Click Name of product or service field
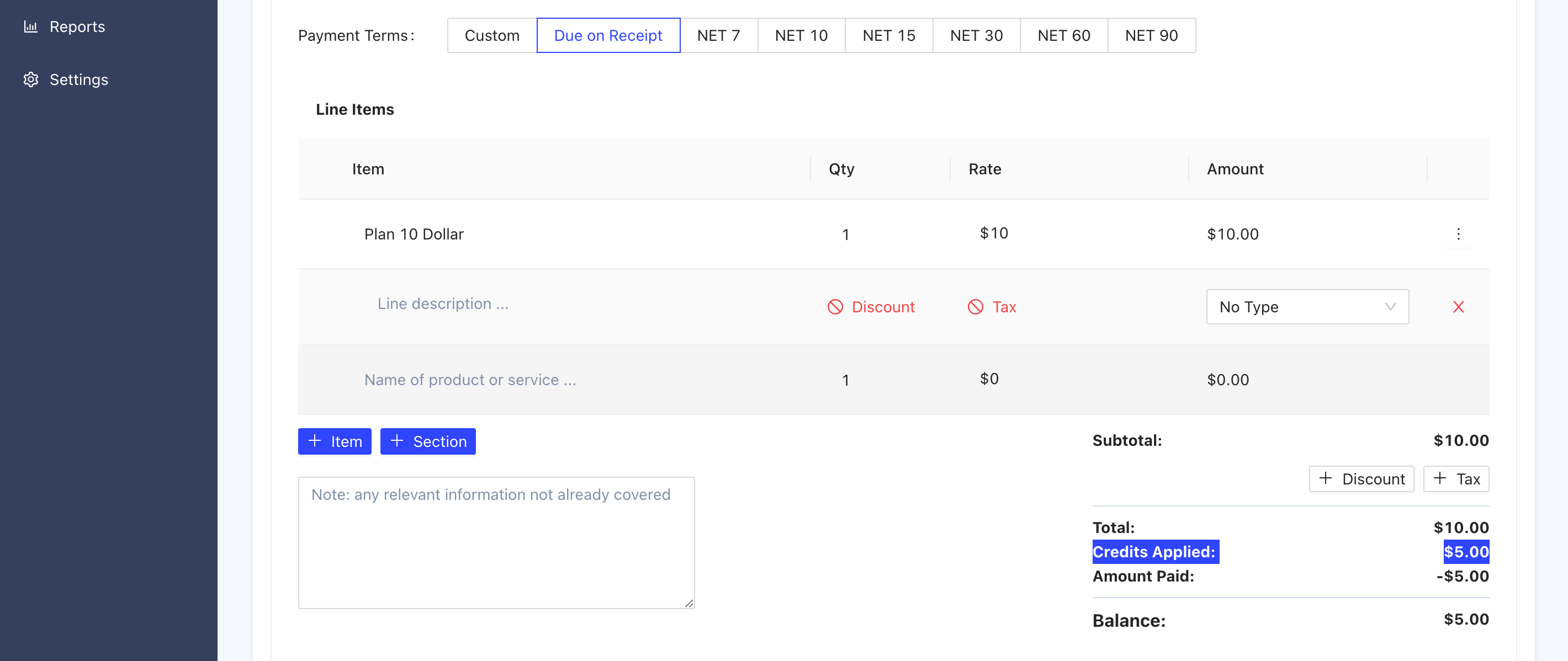 click(x=470, y=380)
